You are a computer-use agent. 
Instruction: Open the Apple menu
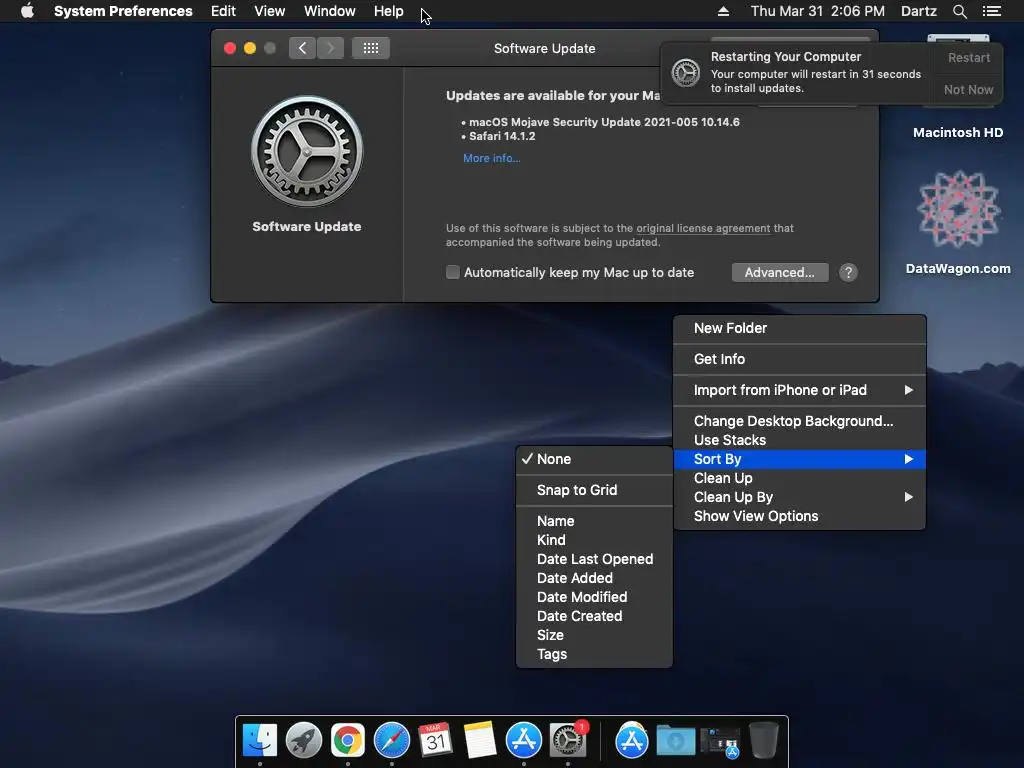tap(27, 11)
